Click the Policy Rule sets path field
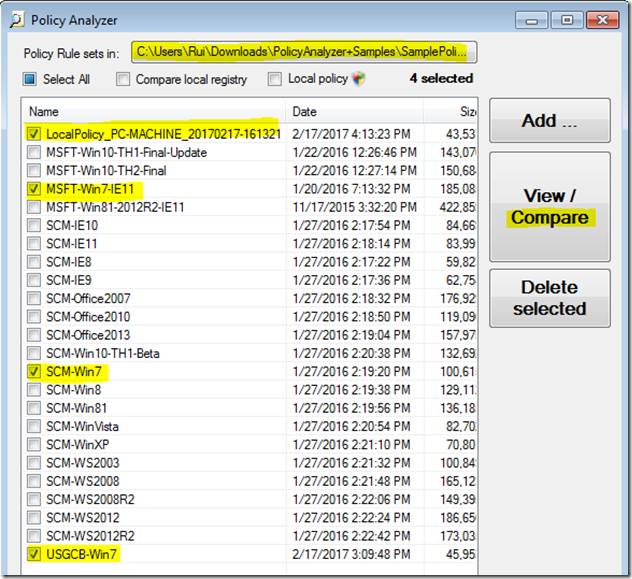Viewport: 632px width, 579px height. (x=304, y=52)
